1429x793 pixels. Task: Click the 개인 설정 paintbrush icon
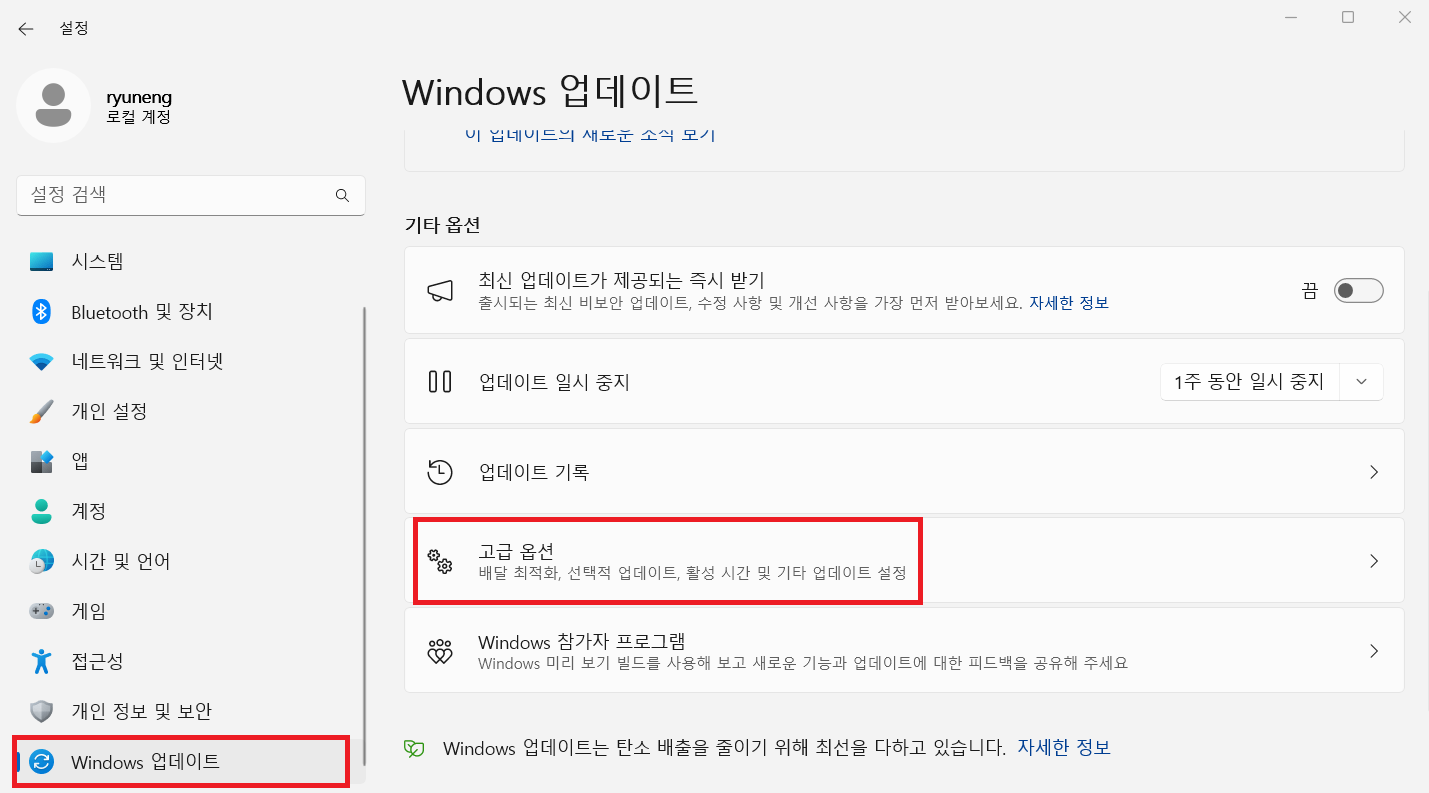point(41,411)
